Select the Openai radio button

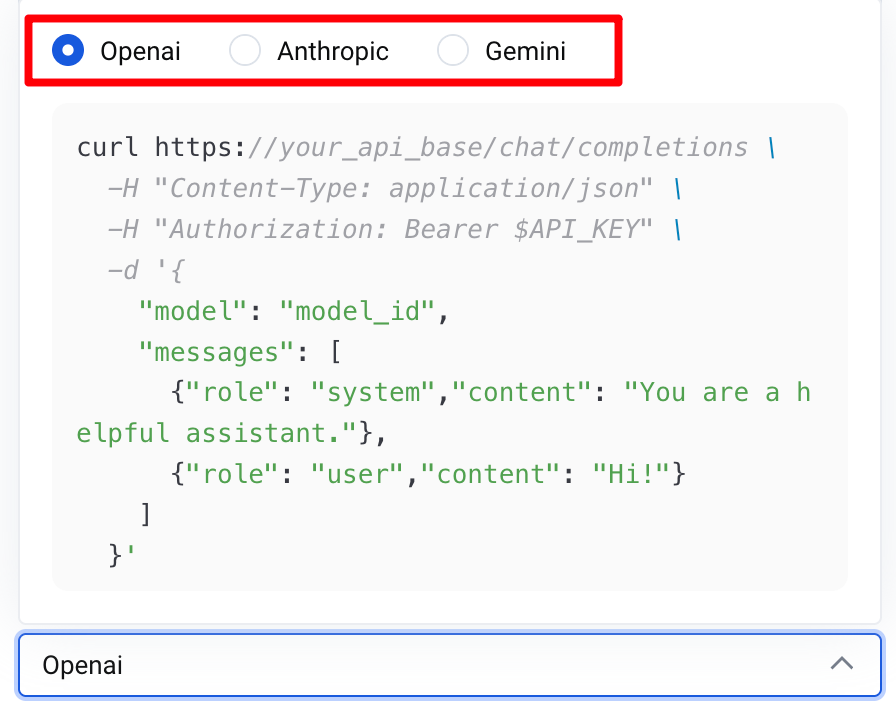pyautogui.click(x=68, y=51)
